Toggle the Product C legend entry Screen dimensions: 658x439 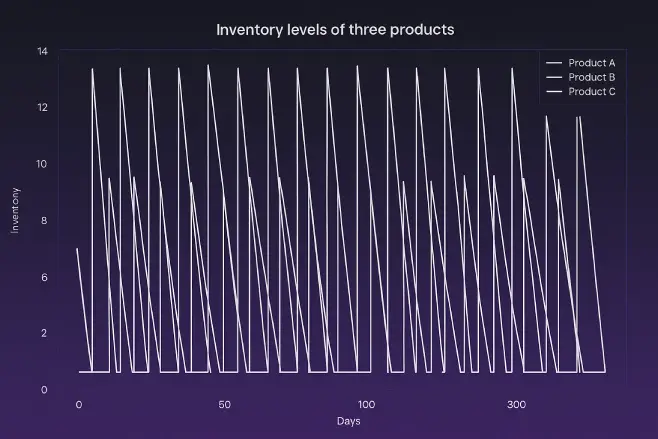click(591, 92)
